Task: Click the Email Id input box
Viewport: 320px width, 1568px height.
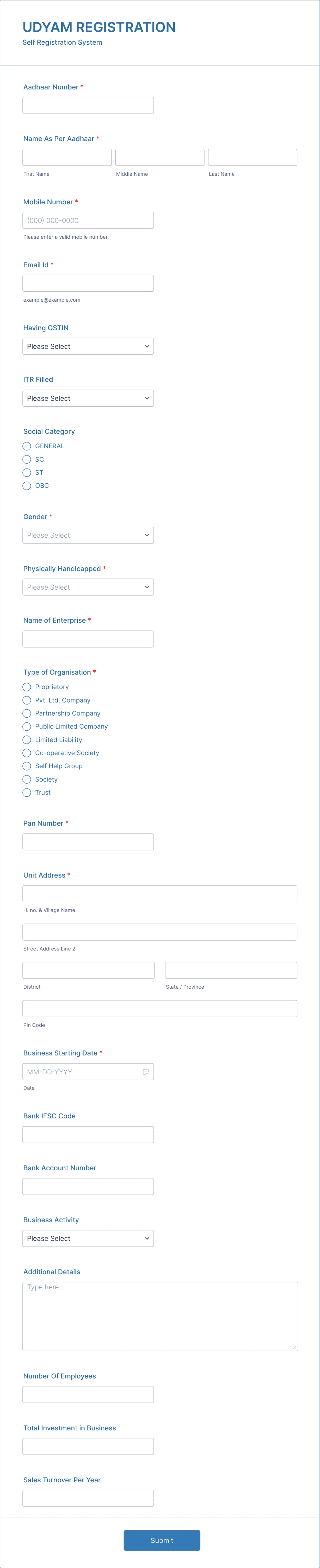Action: [88, 282]
